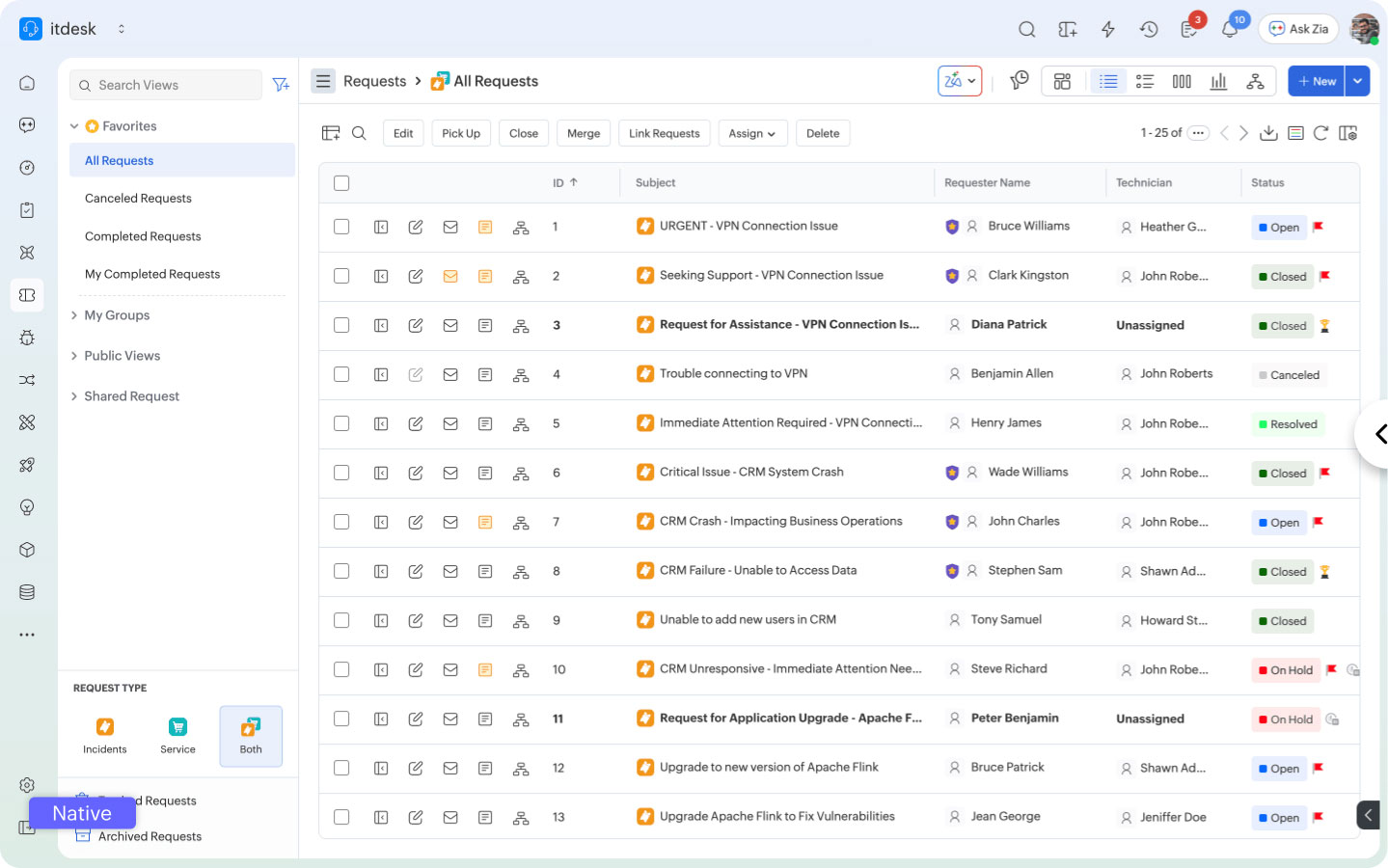This screenshot has height=868, width=1388.
Task: Click the search icon beside Edit
Action: [x=359, y=133]
